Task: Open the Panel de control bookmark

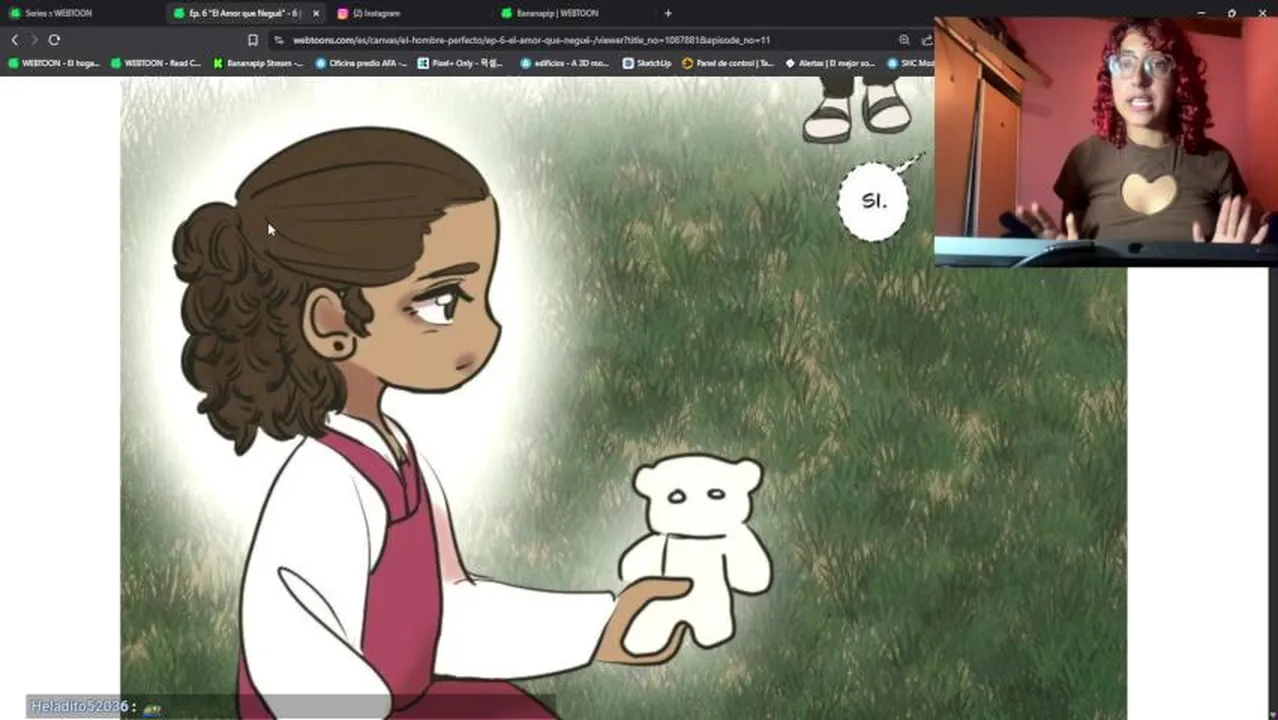Action: (727, 63)
